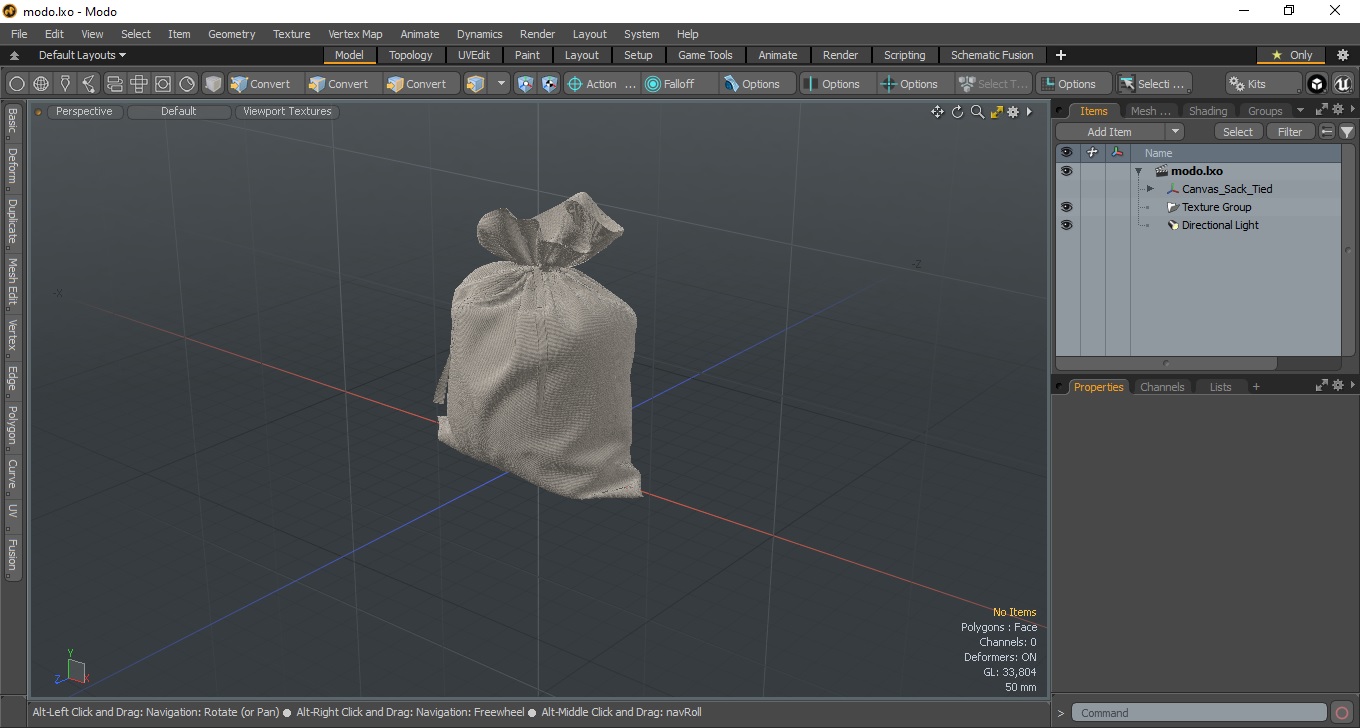Screen dimensions: 1360x728
Task: Click the viewport maximize arrows icon
Action: pos(996,112)
